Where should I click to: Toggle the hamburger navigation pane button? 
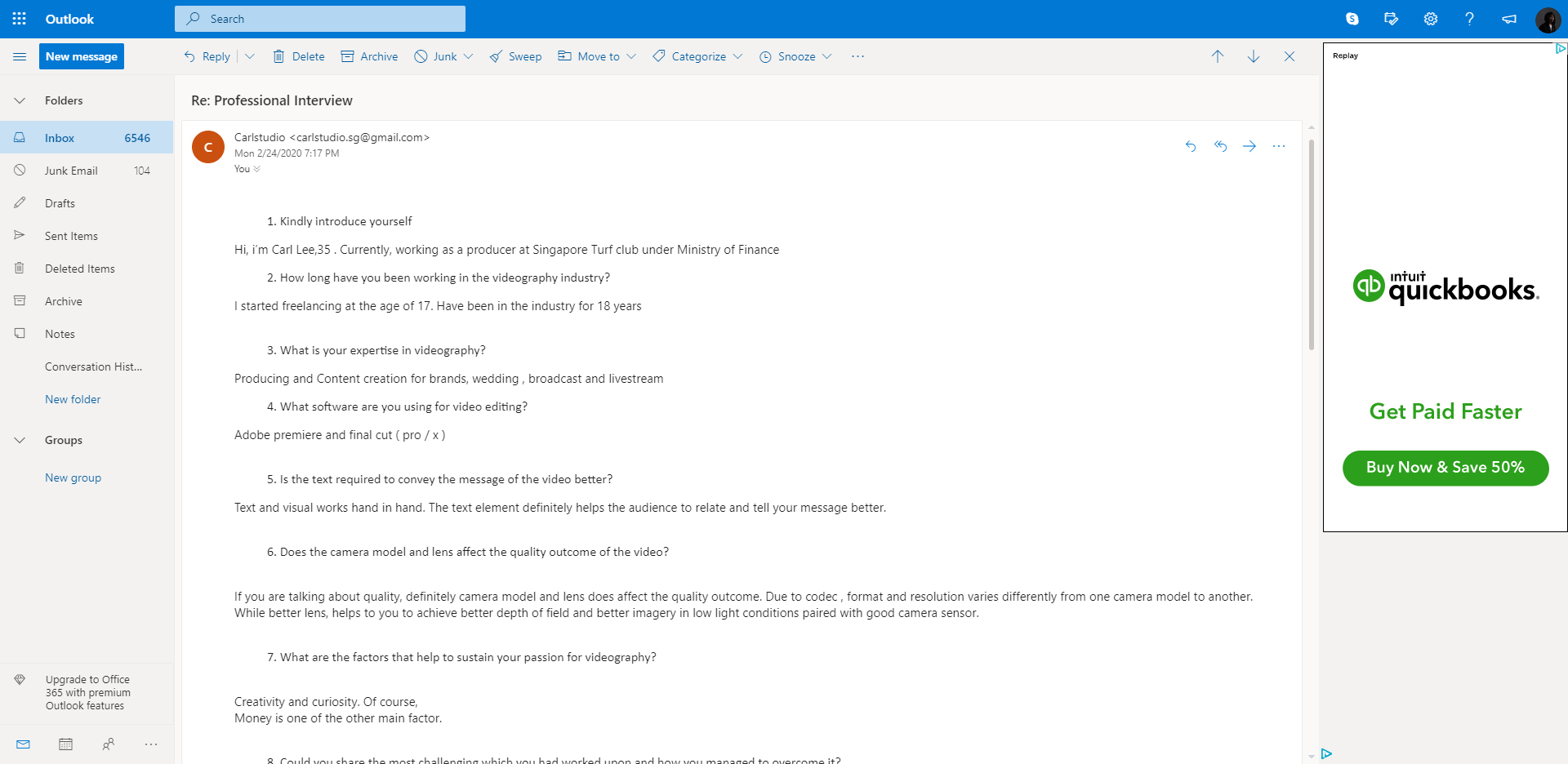point(20,56)
